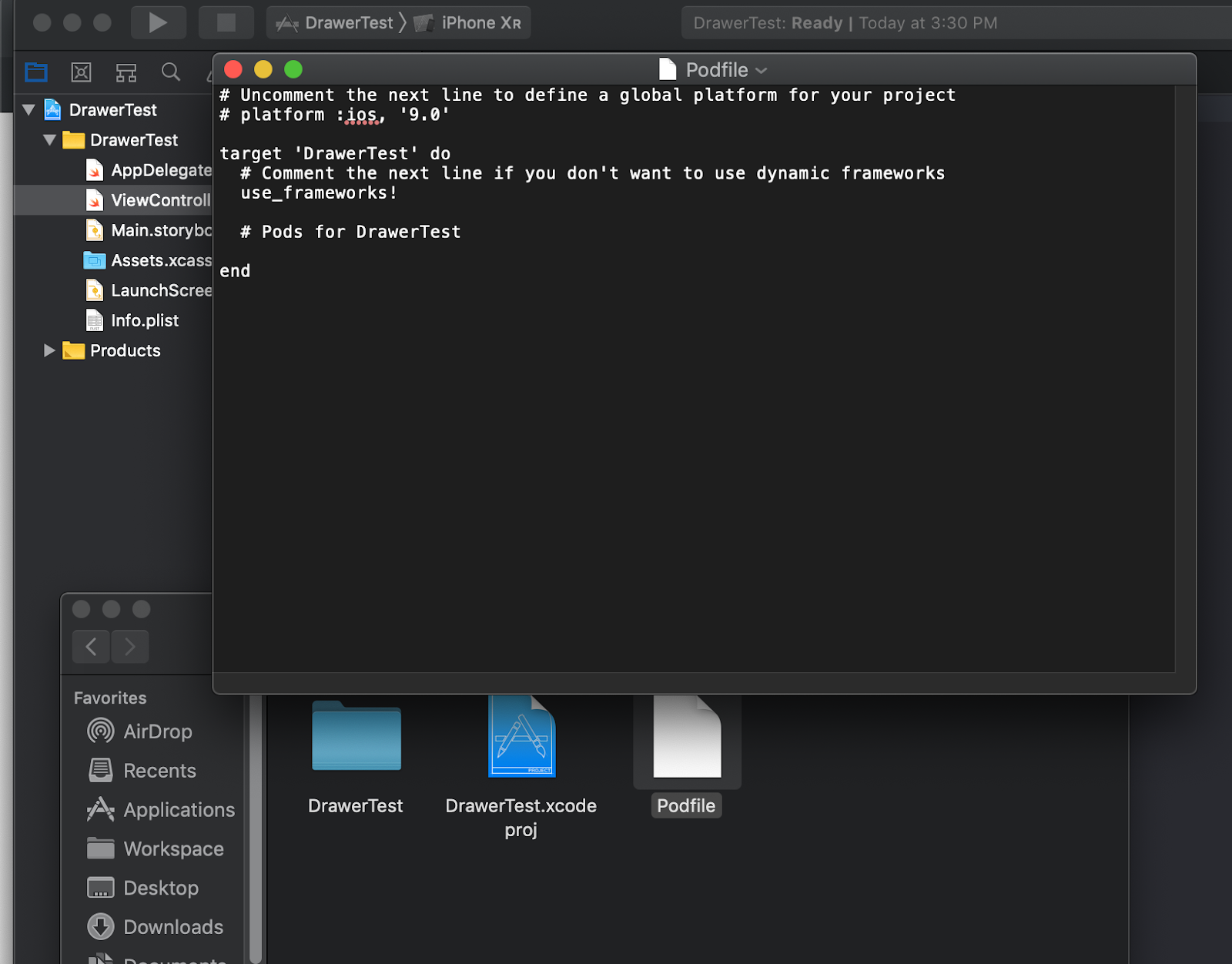Click the '# Pods for DrawerTest' comment

point(350,232)
